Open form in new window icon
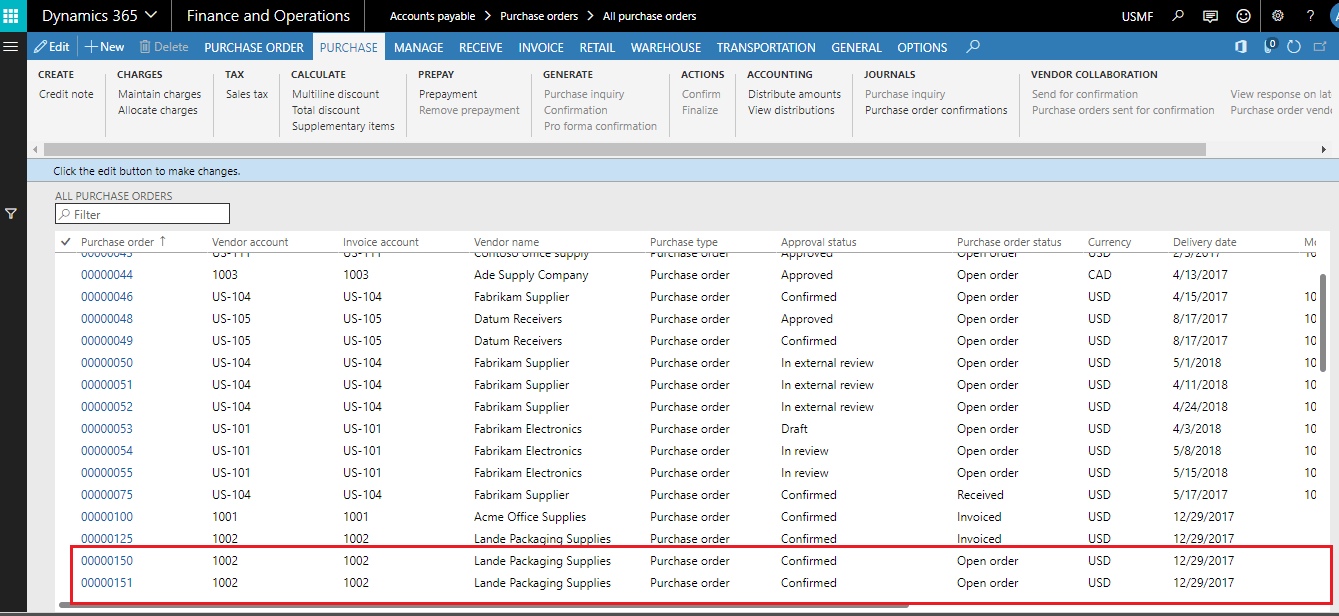 tap(1322, 46)
